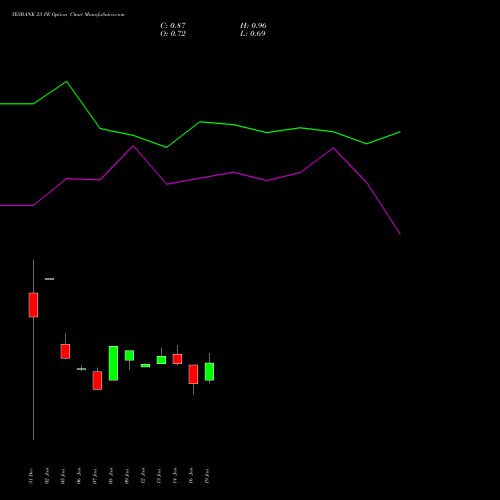Click the open value 'O: 0.72'
The height and width of the screenshot is (500, 500).
click(x=173, y=34)
